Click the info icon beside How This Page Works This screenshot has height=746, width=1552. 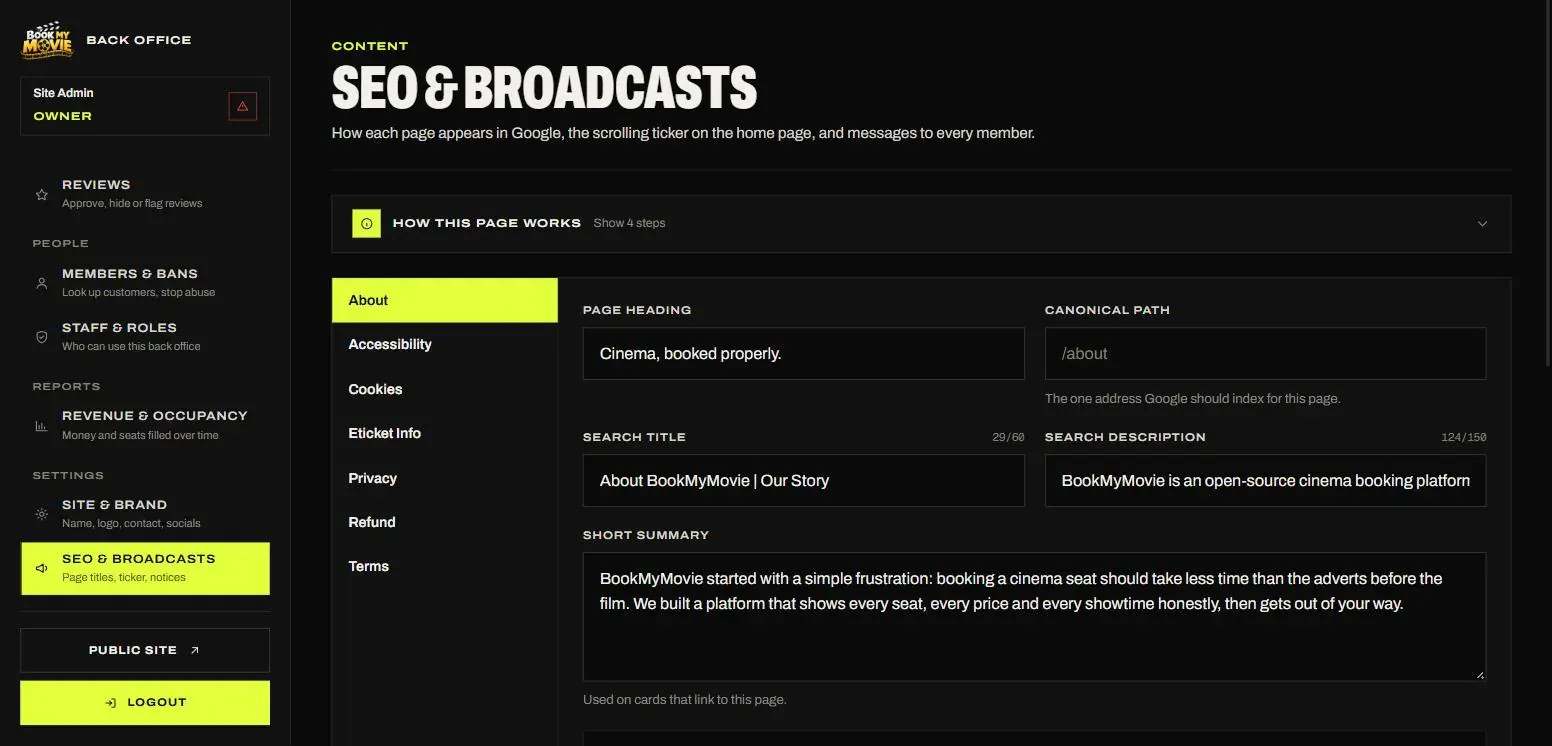tap(366, 223)
